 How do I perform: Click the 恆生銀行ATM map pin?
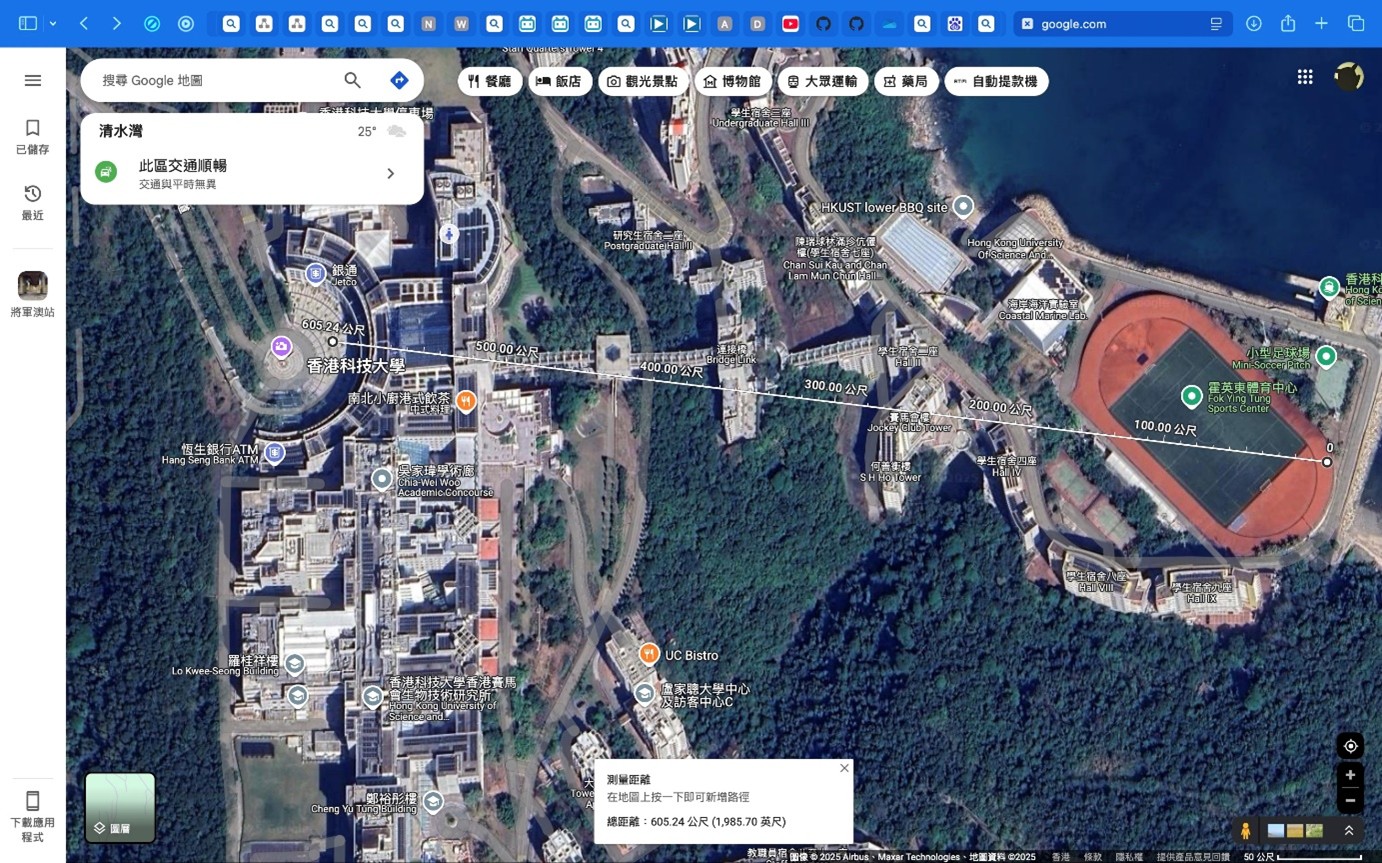tap(274, 453)
